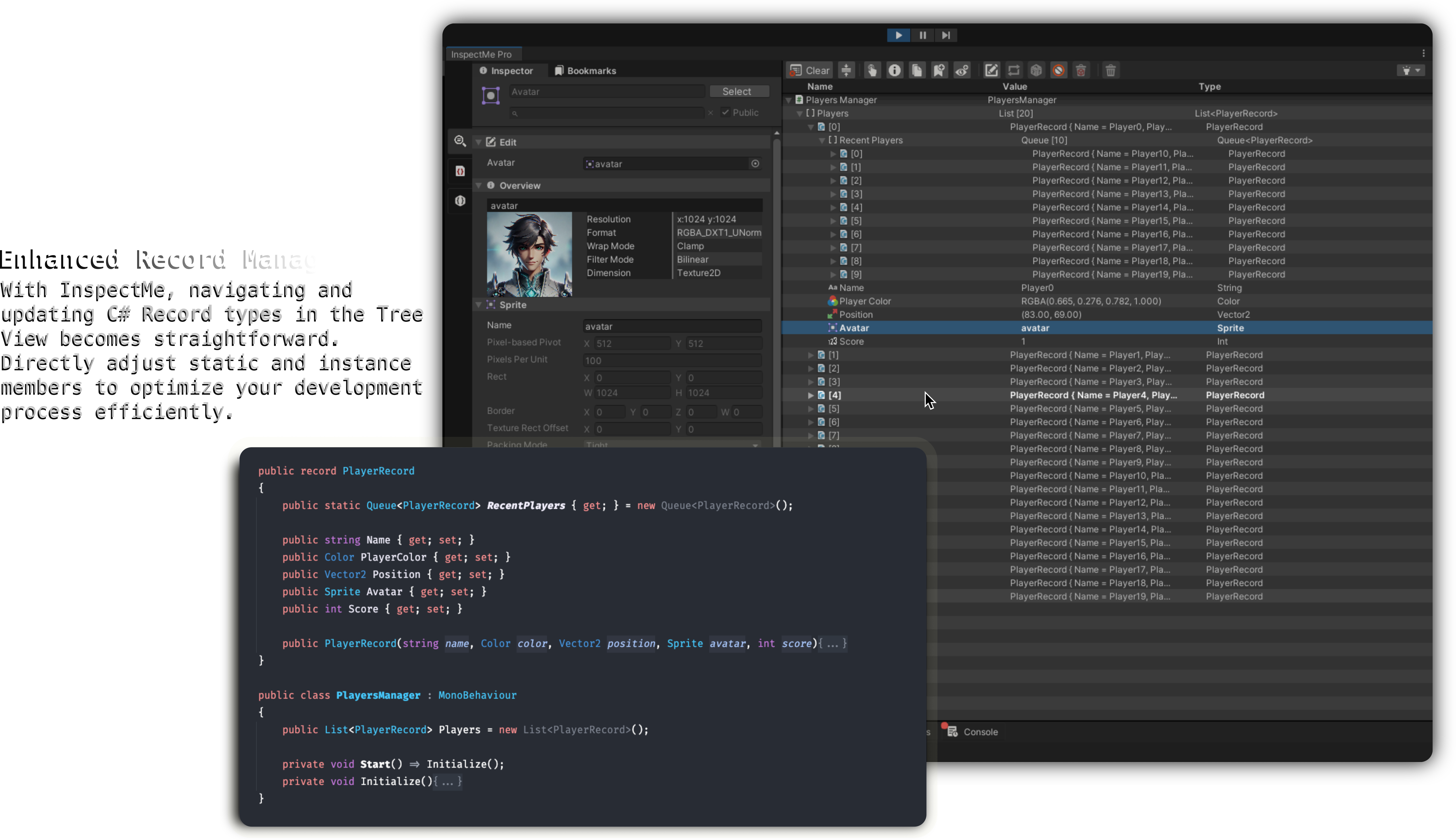Collapse the Players list node
This screenshot has height=840, width=1456.
800,114
